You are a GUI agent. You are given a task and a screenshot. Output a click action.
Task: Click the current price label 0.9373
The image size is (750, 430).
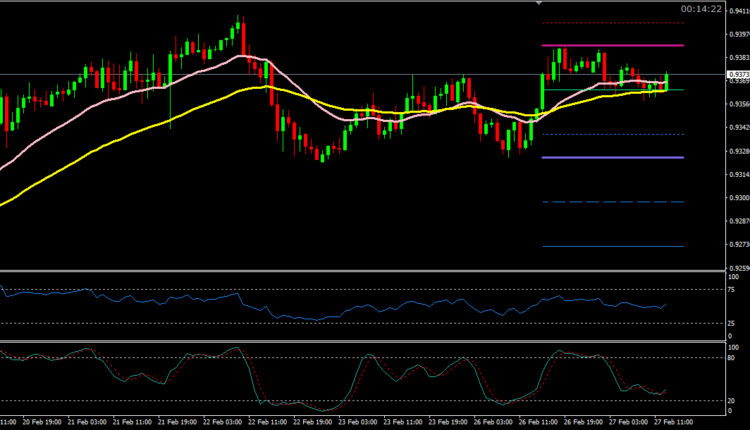(x=737, y=74)
